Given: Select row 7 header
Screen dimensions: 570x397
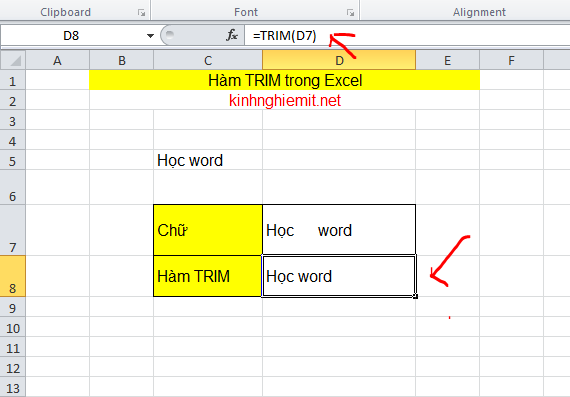Looking at the screenshot, I should 13,230.
